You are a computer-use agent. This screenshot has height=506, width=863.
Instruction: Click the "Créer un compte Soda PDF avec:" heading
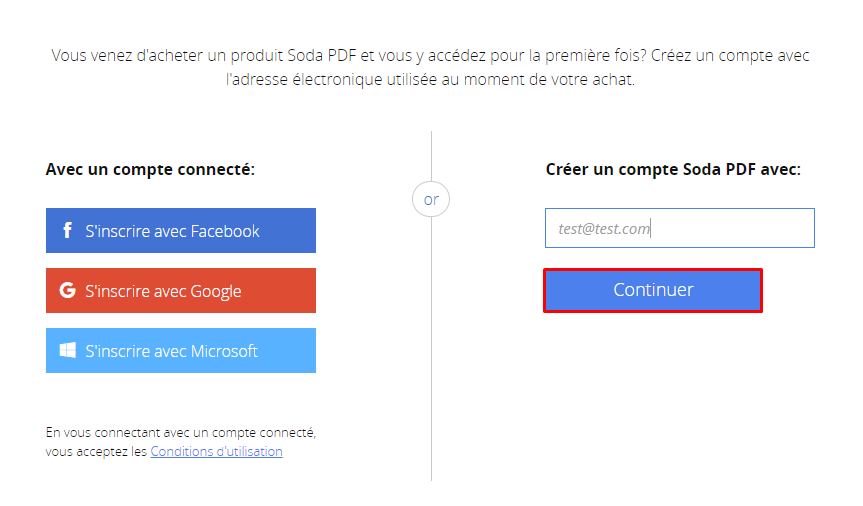pos(673,169)
